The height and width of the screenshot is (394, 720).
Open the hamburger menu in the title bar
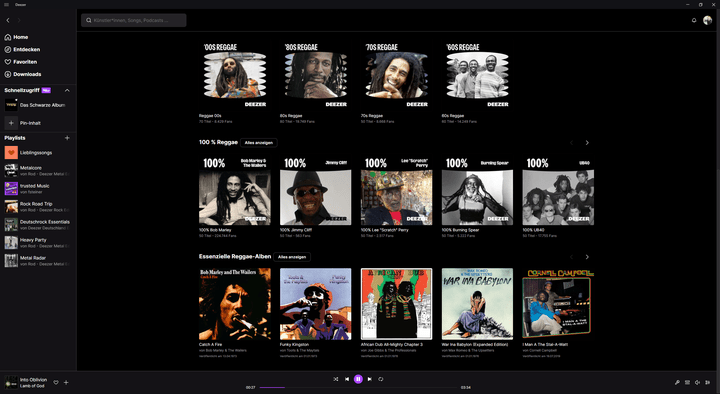click(6, 5)
